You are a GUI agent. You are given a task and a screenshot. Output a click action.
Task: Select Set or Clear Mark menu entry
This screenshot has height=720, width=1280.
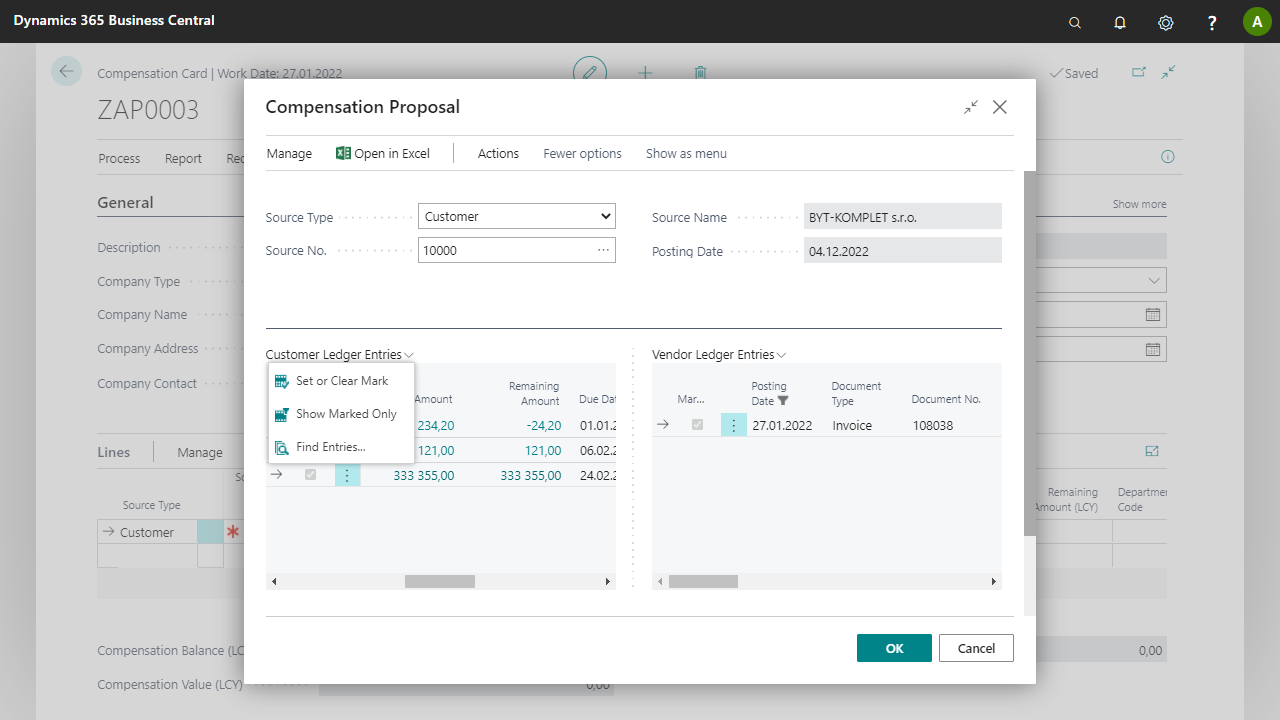coord(342,381)
